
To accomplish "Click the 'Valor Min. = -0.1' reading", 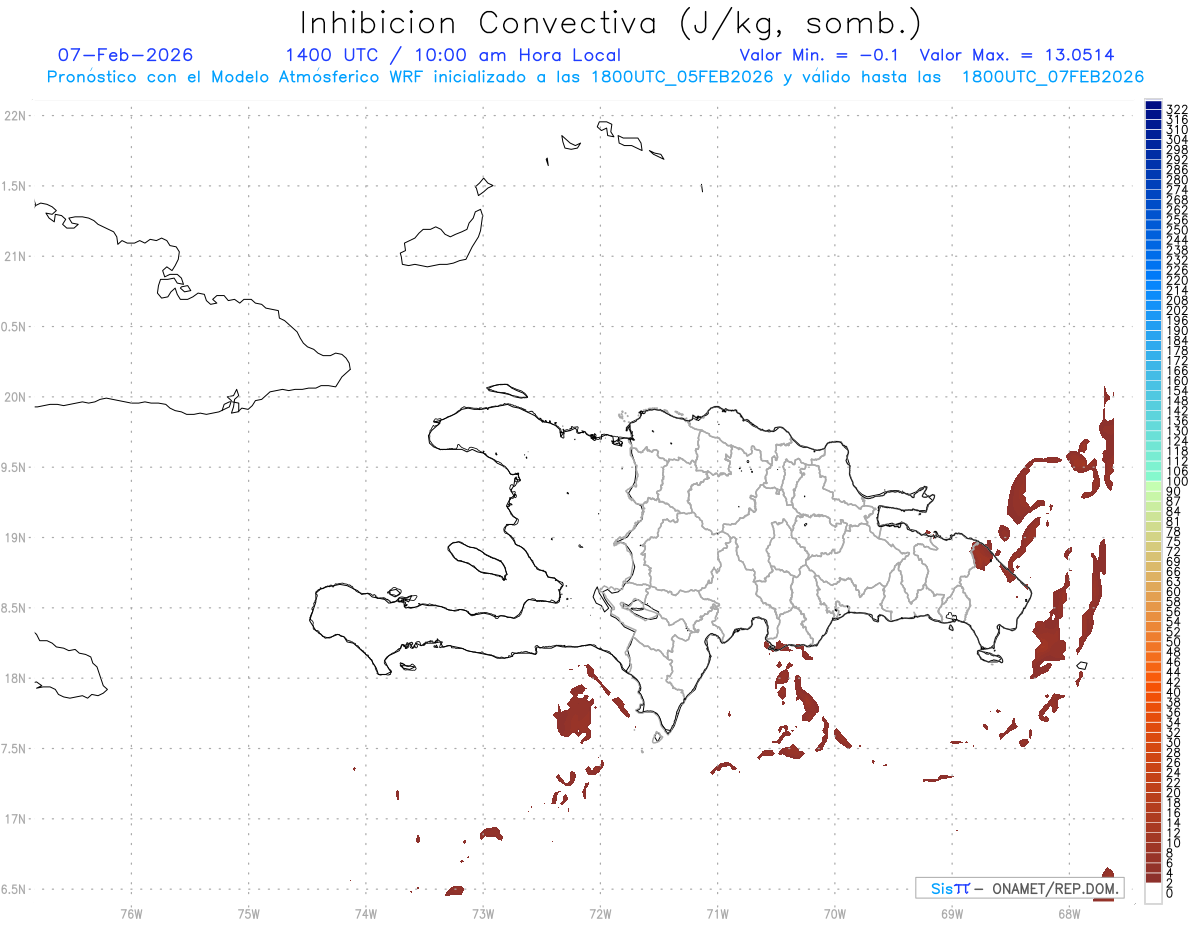I will pyautogui.click(x=819, y=55).
